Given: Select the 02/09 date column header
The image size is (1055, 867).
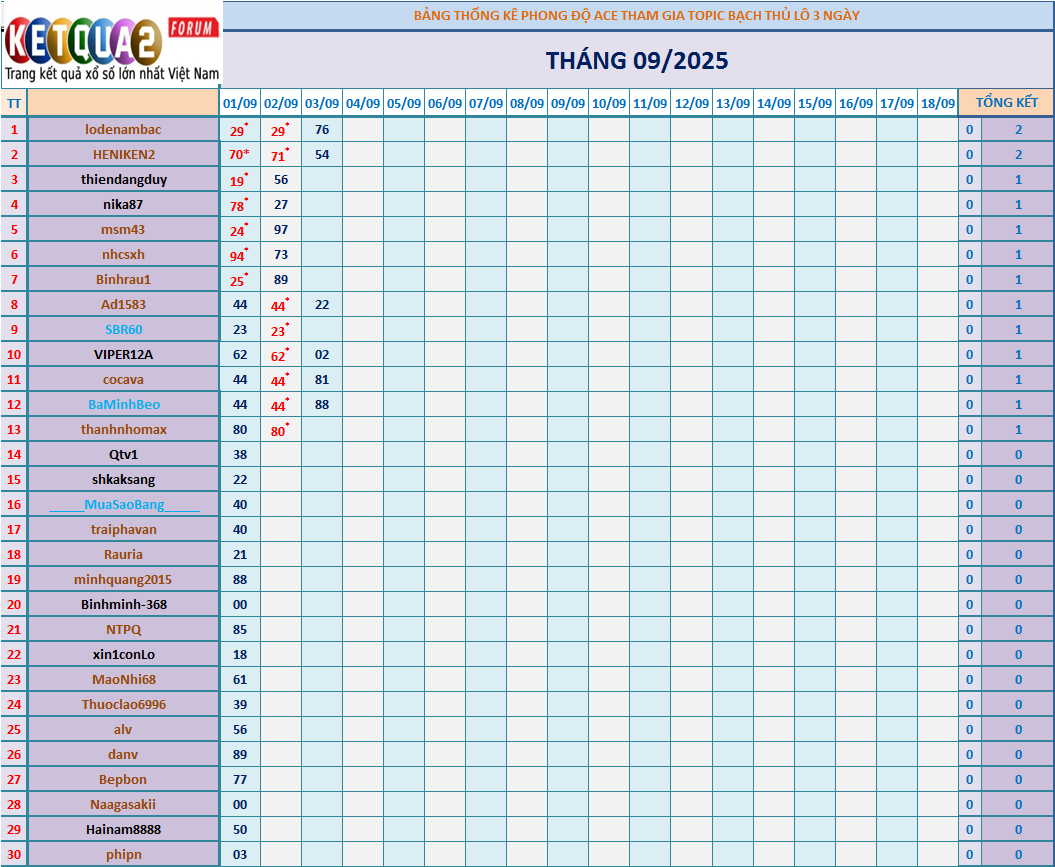Looking at the screenshot, I should [x=281, y=104].
